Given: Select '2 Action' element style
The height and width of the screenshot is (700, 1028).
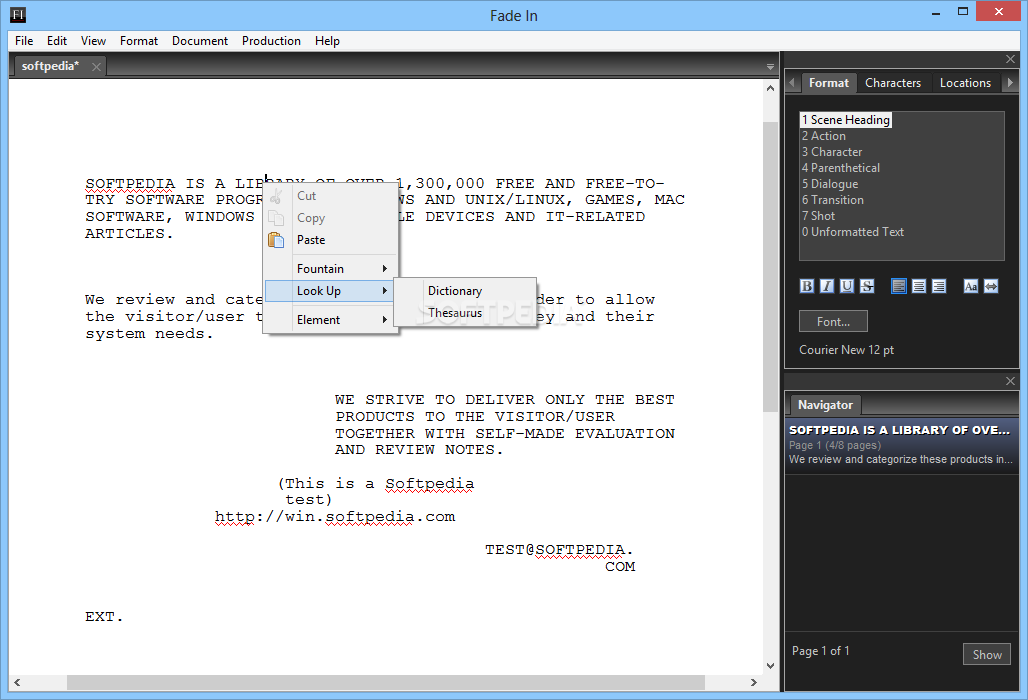Looking at the screenshot, I should point(824,136).
